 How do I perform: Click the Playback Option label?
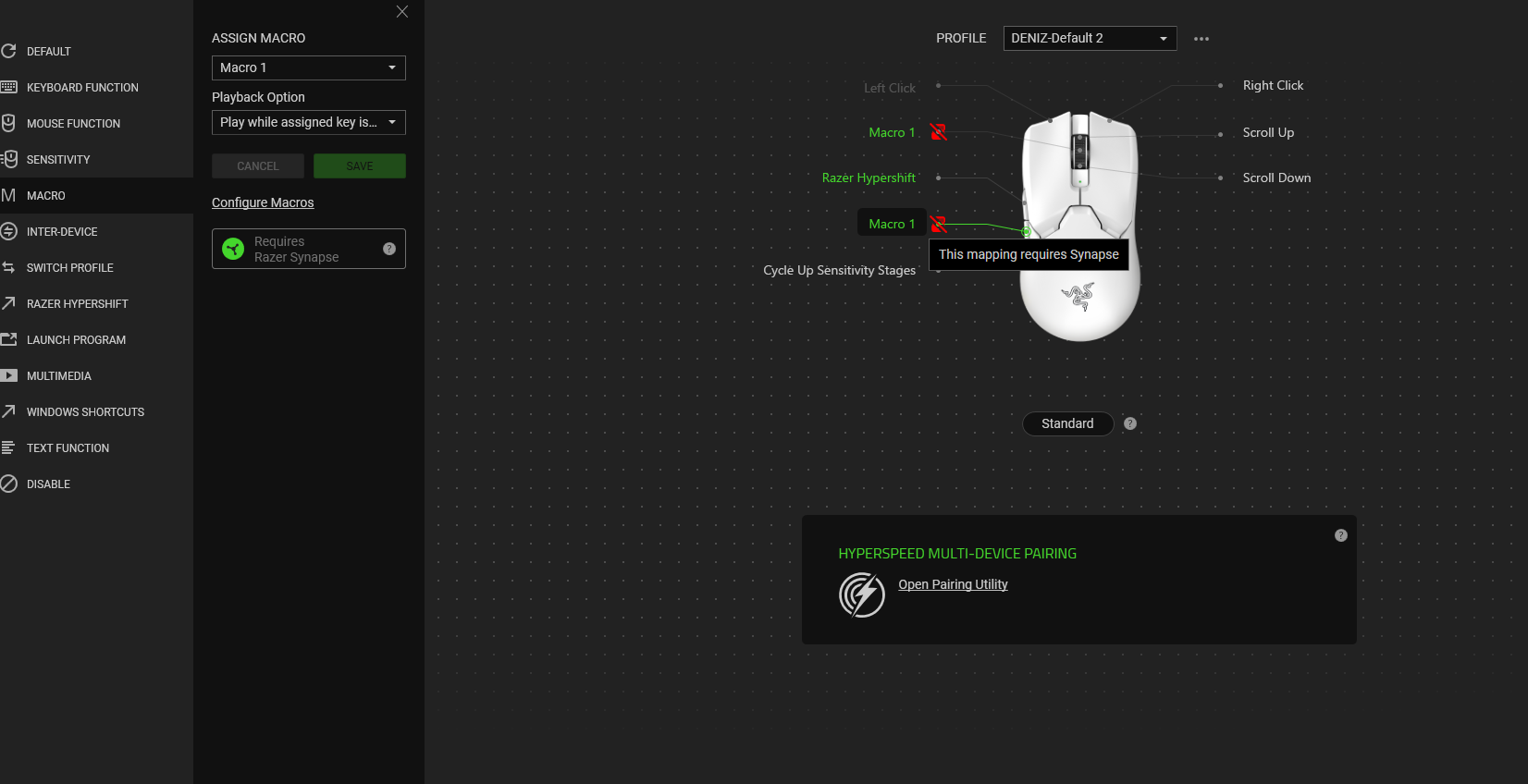click(258, 97)
